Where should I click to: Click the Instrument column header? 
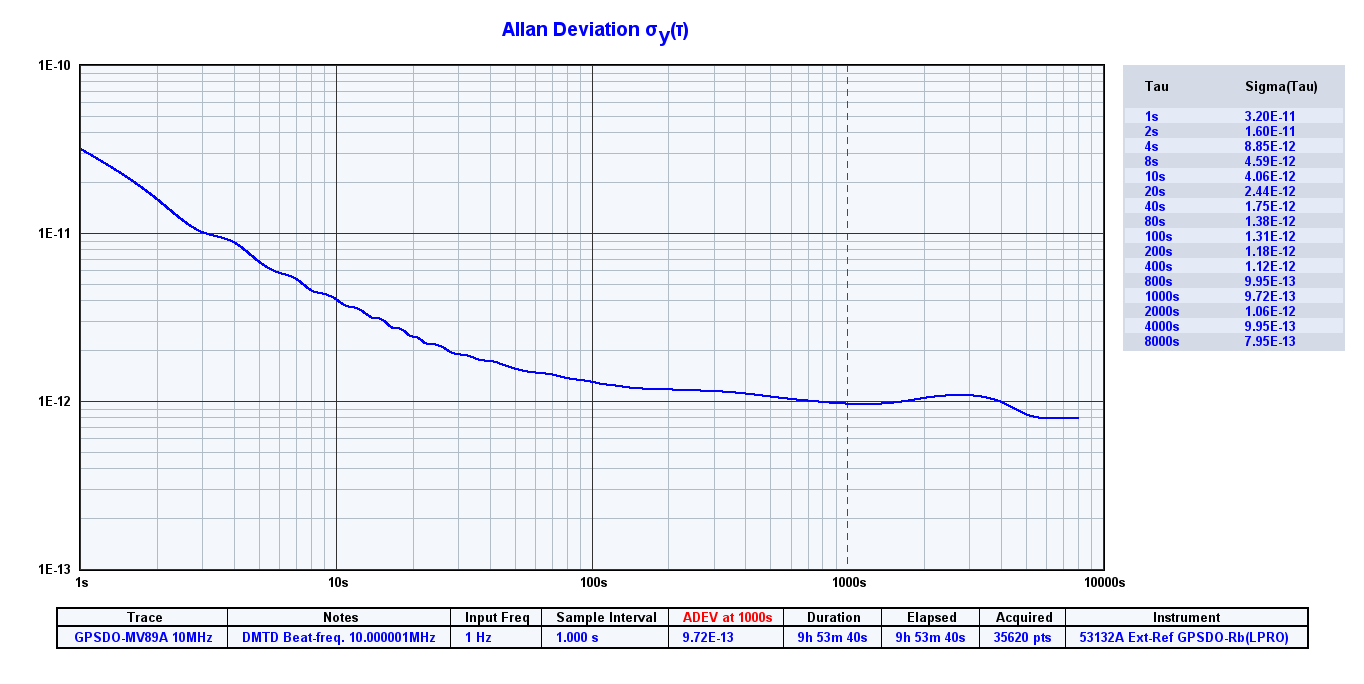click(1186, 617)
